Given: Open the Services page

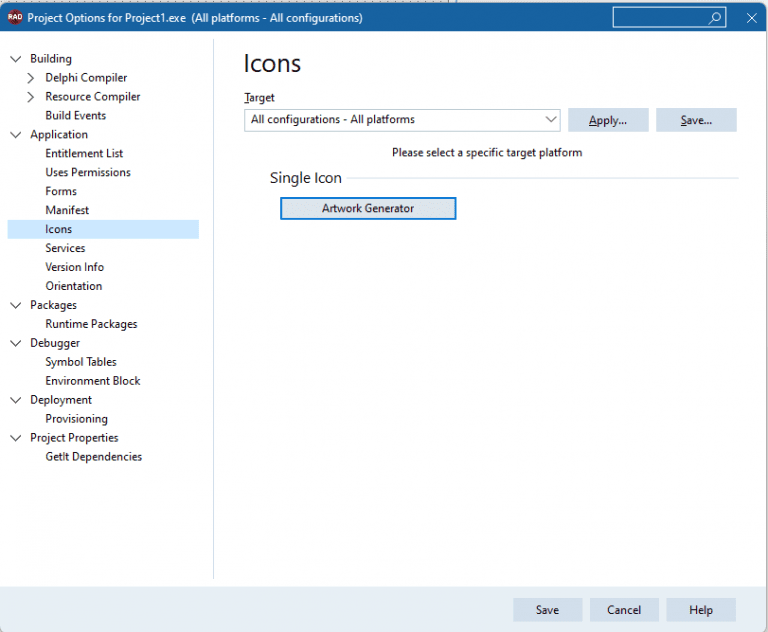Looking at the screenshot, I should 65,248.
